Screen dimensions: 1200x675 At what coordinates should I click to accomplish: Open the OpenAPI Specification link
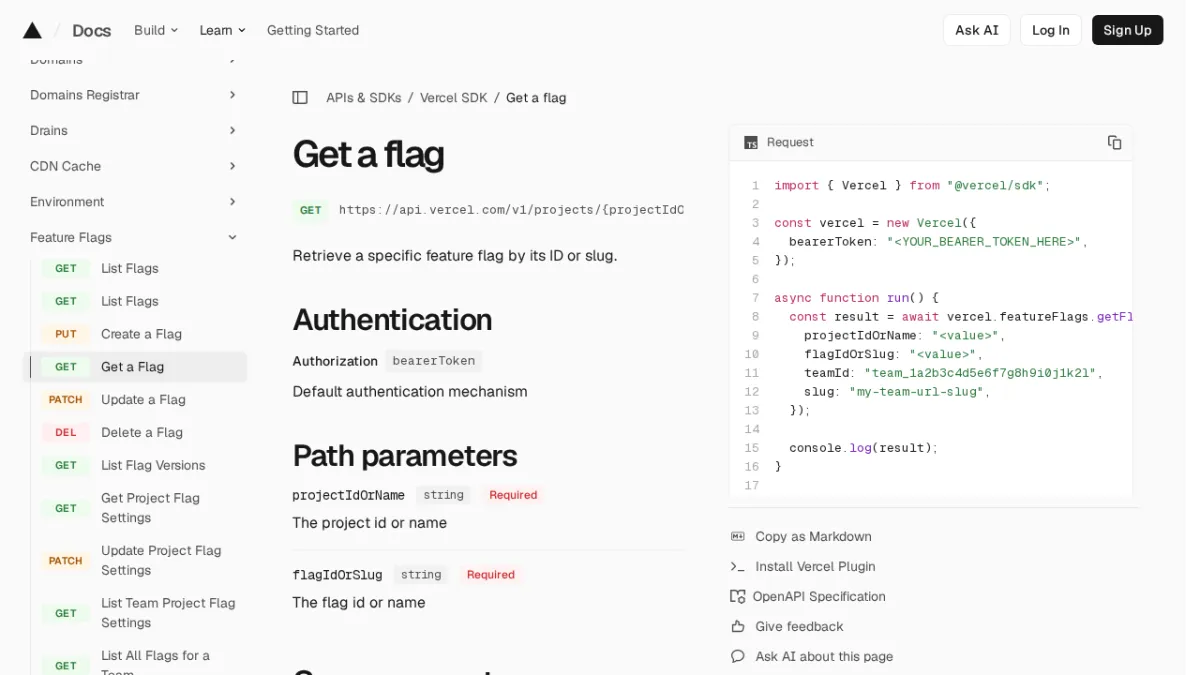(819, 596)
